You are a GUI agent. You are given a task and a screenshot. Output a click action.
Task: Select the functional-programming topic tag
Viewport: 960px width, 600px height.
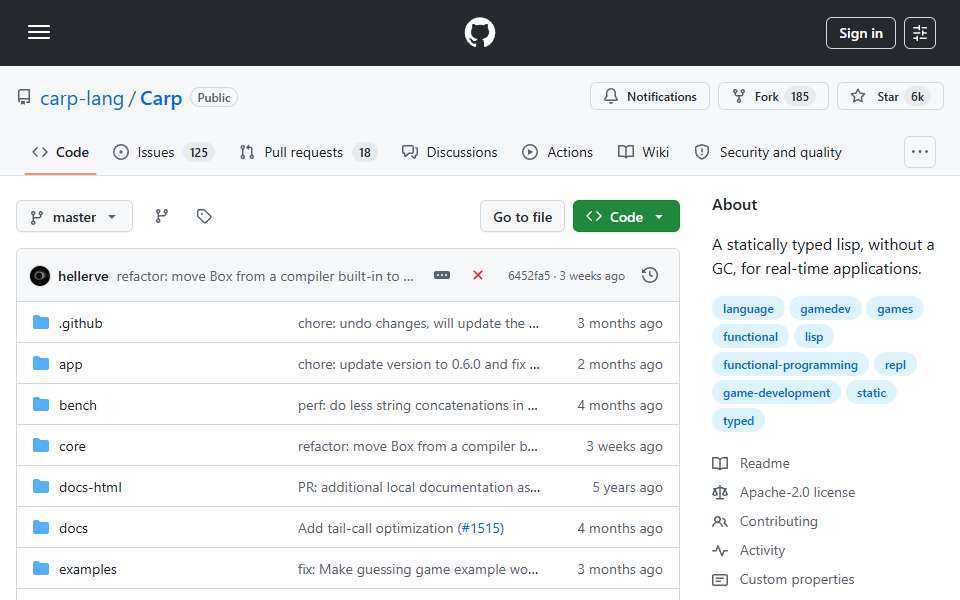click(x=790, y=365)
